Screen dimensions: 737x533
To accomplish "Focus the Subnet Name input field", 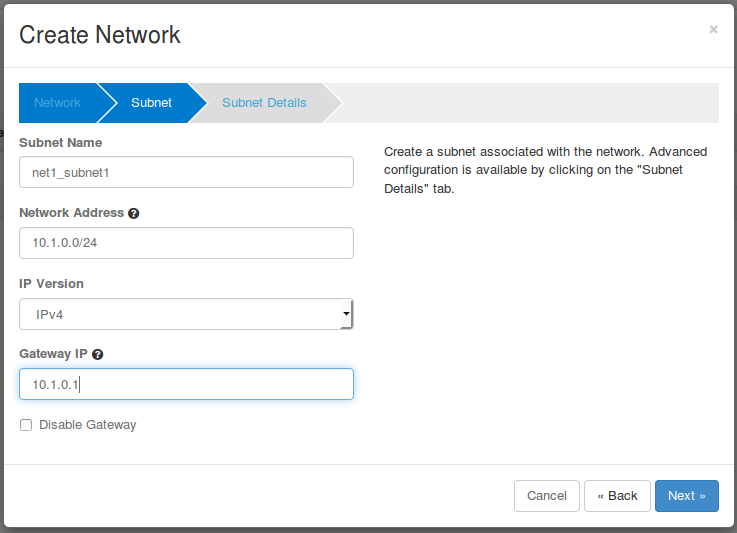I will point(186,172).
